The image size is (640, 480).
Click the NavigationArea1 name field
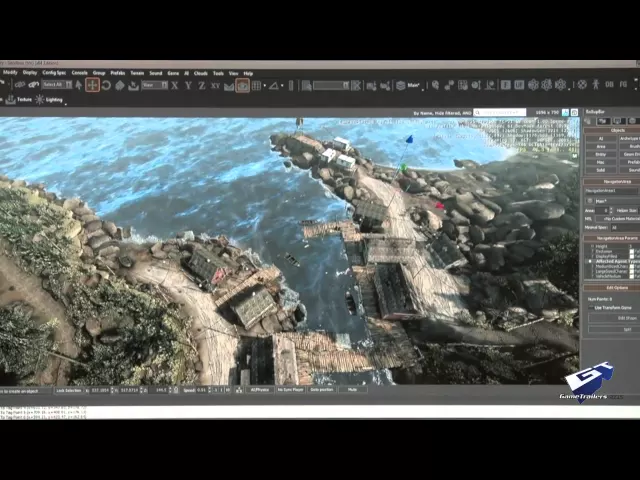611,191
